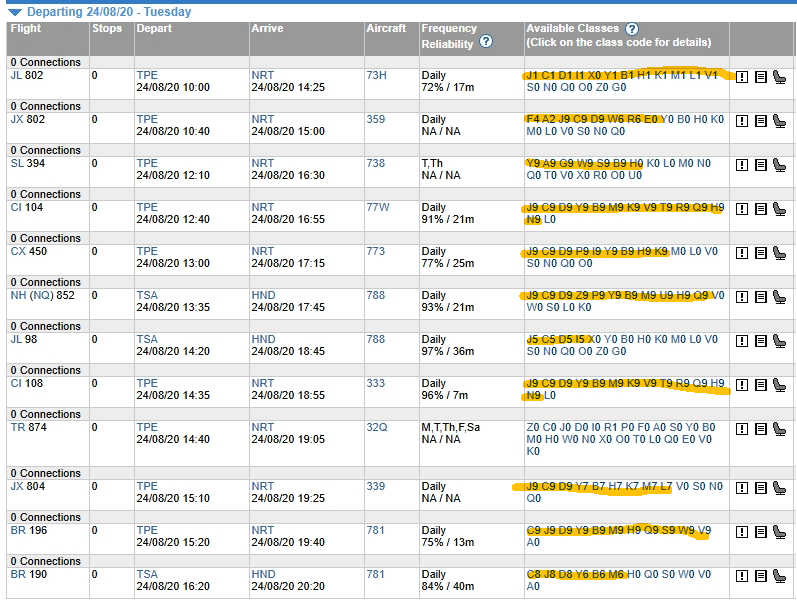This screenshot has width=797, height=602.
Task: Open flight CX 450 link
Action: 28,251
